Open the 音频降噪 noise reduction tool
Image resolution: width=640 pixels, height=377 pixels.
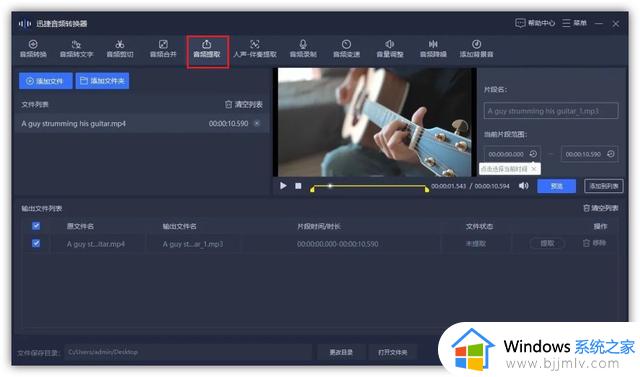tap(433, 49)
